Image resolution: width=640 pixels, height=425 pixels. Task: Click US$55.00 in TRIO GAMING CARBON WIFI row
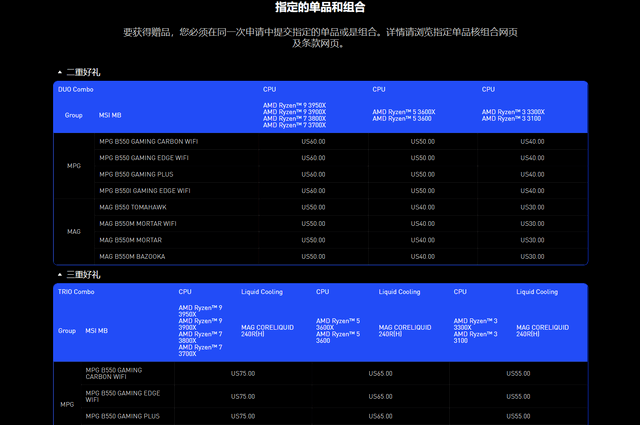tap(518, 374)
